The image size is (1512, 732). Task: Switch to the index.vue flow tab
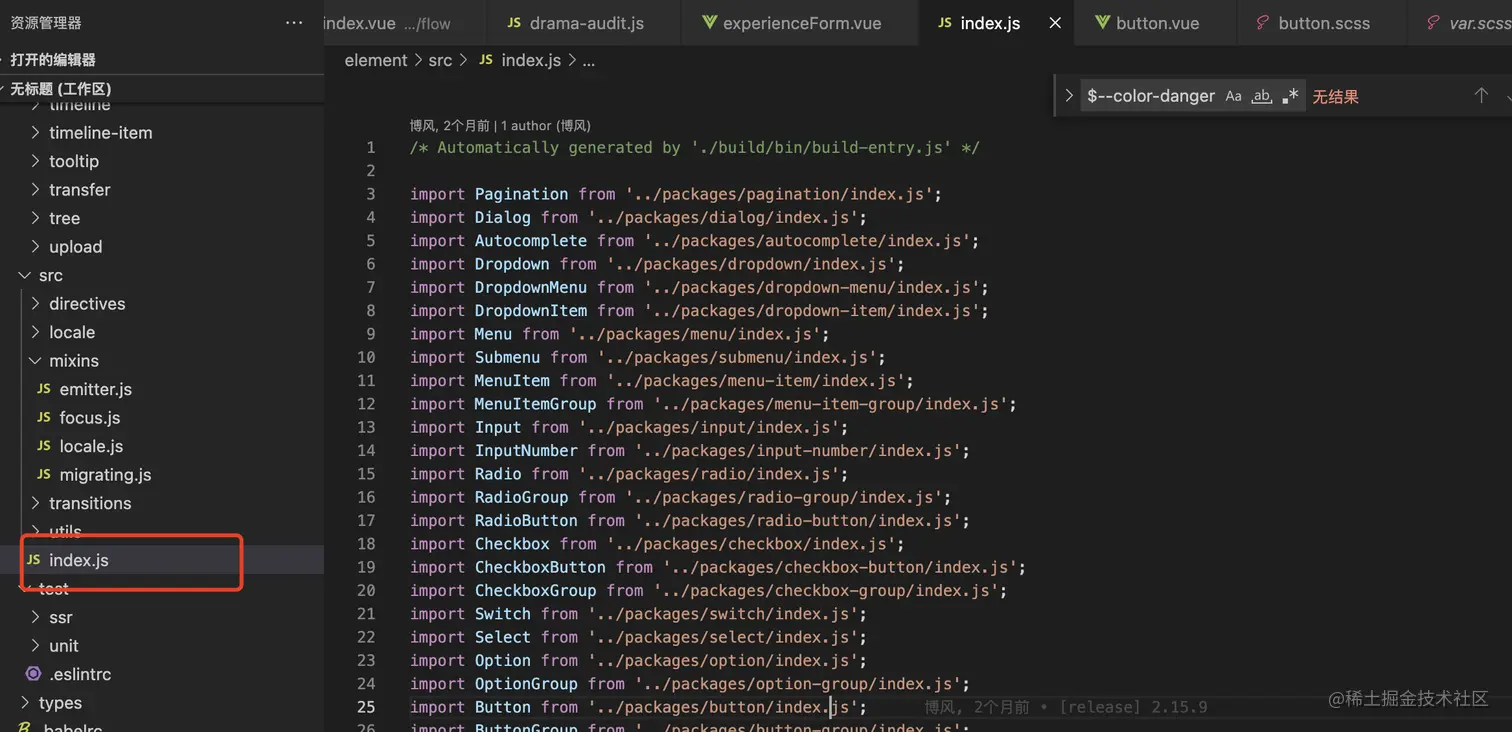405,22
